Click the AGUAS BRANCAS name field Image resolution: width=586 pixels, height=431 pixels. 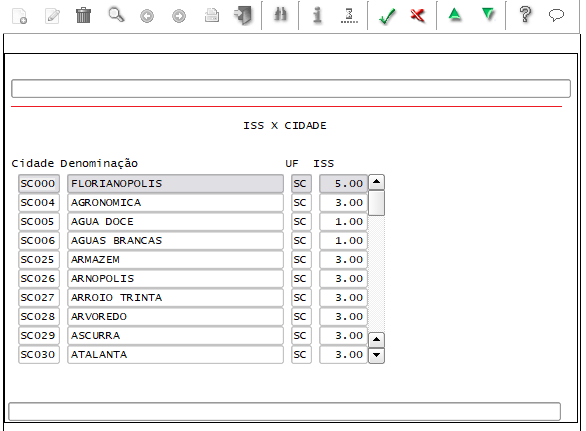[175, 241]
